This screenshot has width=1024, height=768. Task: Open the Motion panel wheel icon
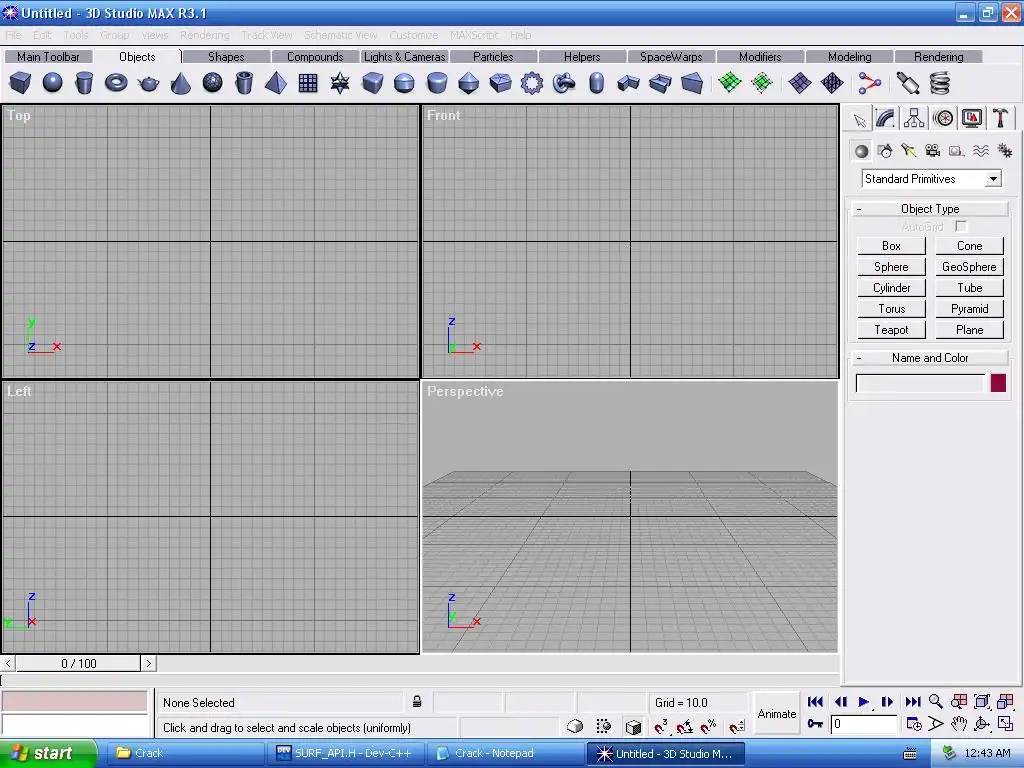pos(942,118)
